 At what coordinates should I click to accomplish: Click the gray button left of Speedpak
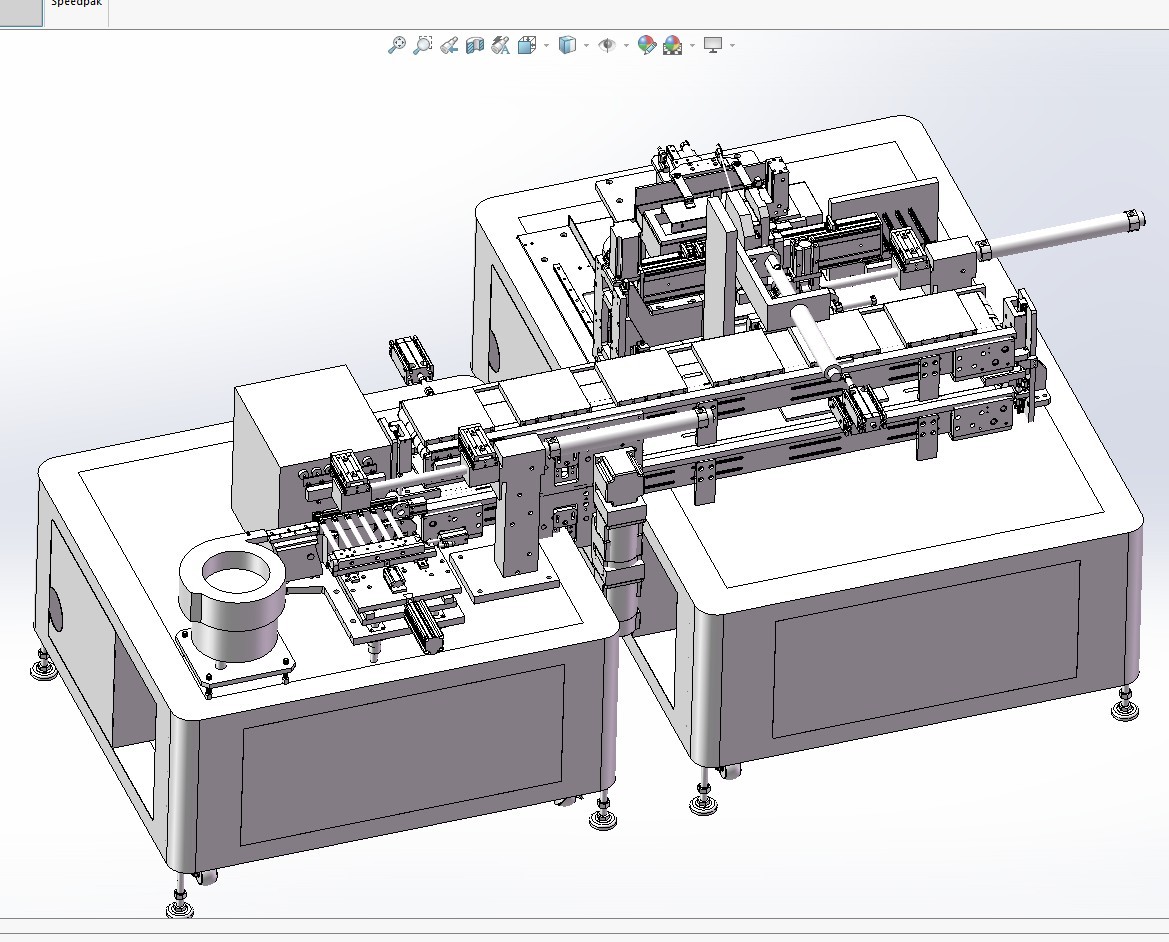tap(21, 12)
